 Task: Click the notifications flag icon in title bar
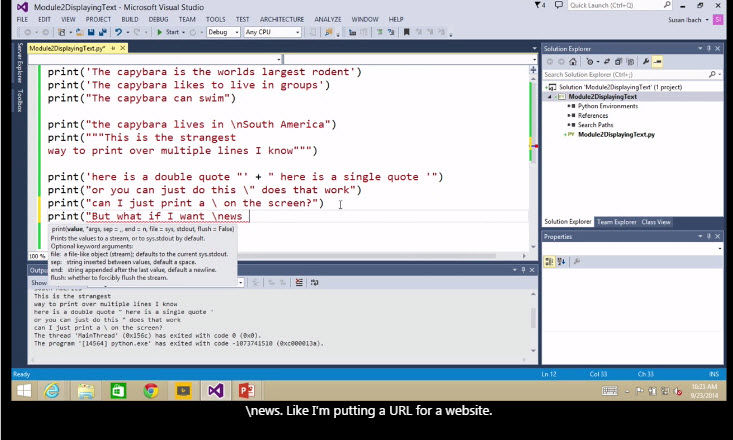coord(538,6)
